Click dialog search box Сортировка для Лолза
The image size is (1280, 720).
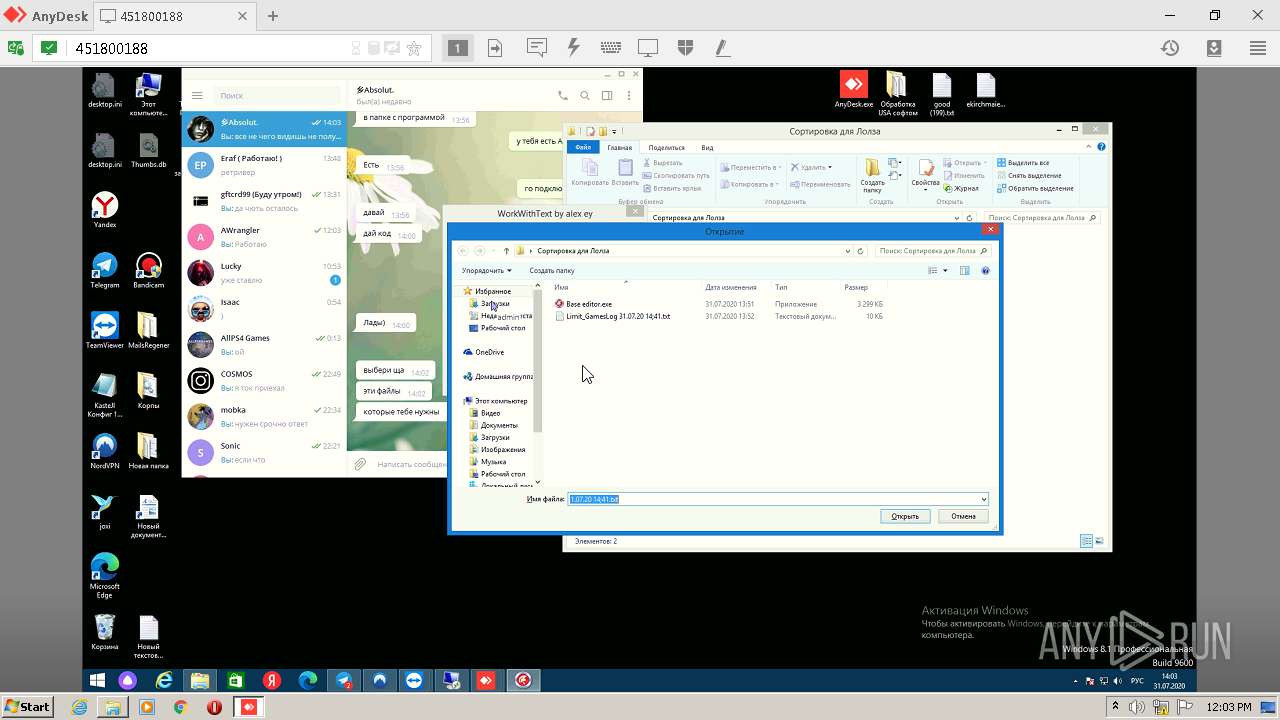[x=935, y=251]
